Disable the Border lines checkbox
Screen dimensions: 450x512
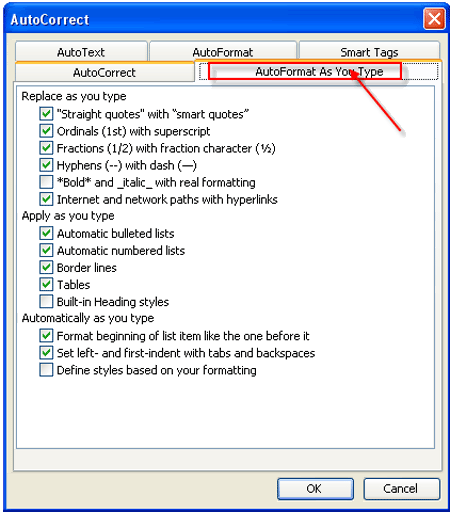(x=46, y=267)
